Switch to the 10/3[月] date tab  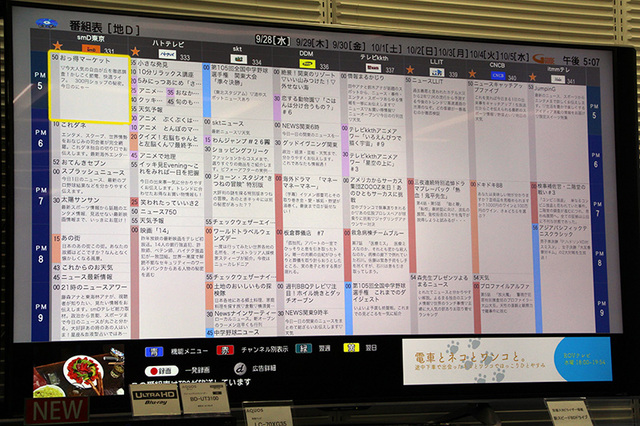pyautogui.click(x=453, y=52)
